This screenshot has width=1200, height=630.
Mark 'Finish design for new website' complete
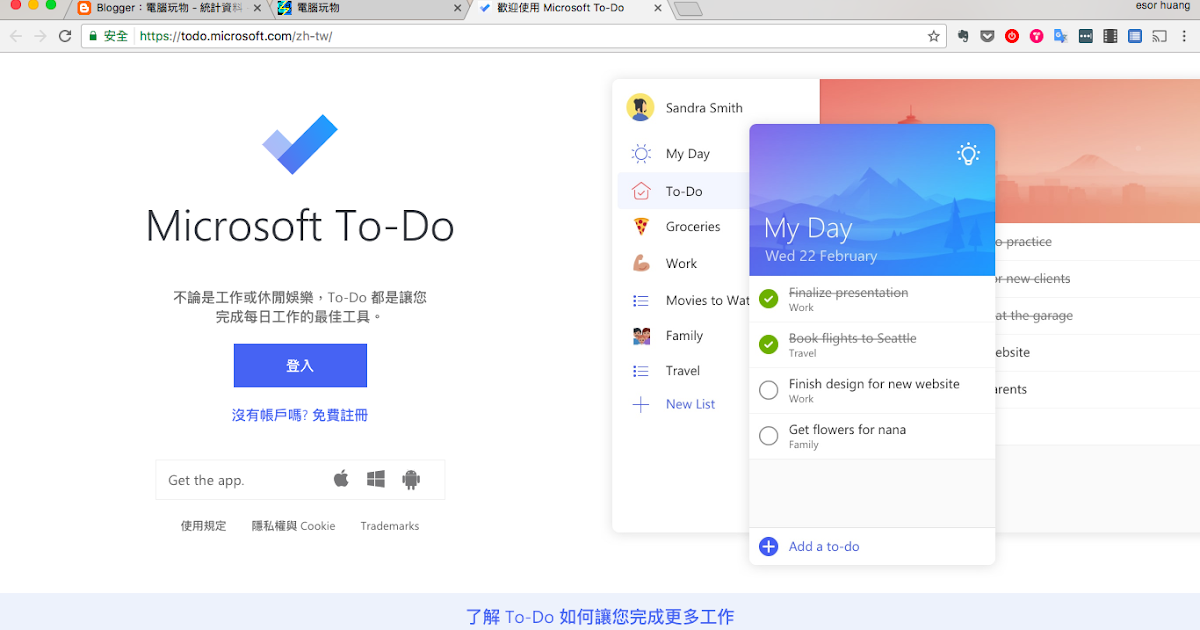768,390
